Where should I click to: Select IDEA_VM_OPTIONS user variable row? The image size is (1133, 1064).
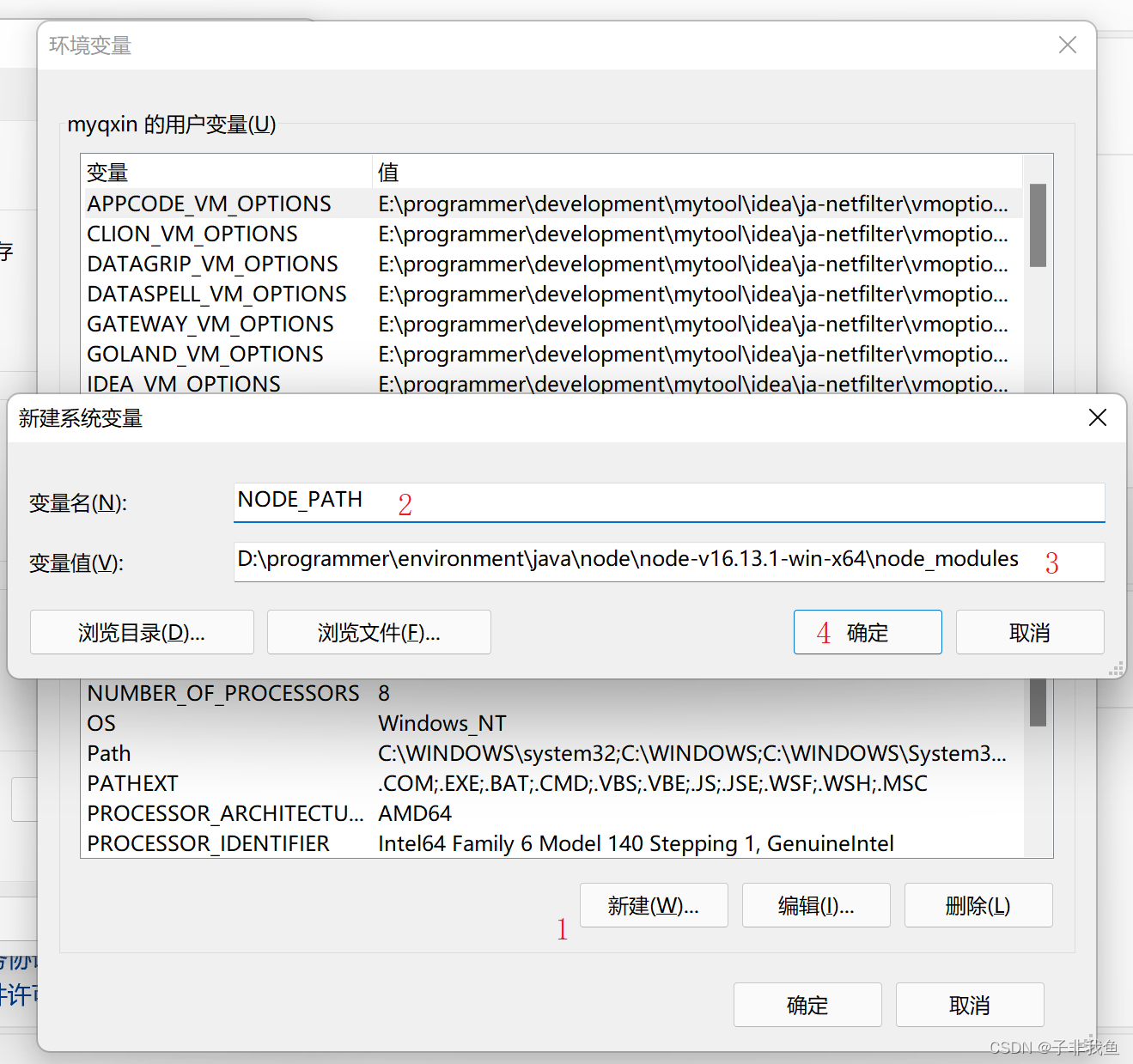(551, 383)
